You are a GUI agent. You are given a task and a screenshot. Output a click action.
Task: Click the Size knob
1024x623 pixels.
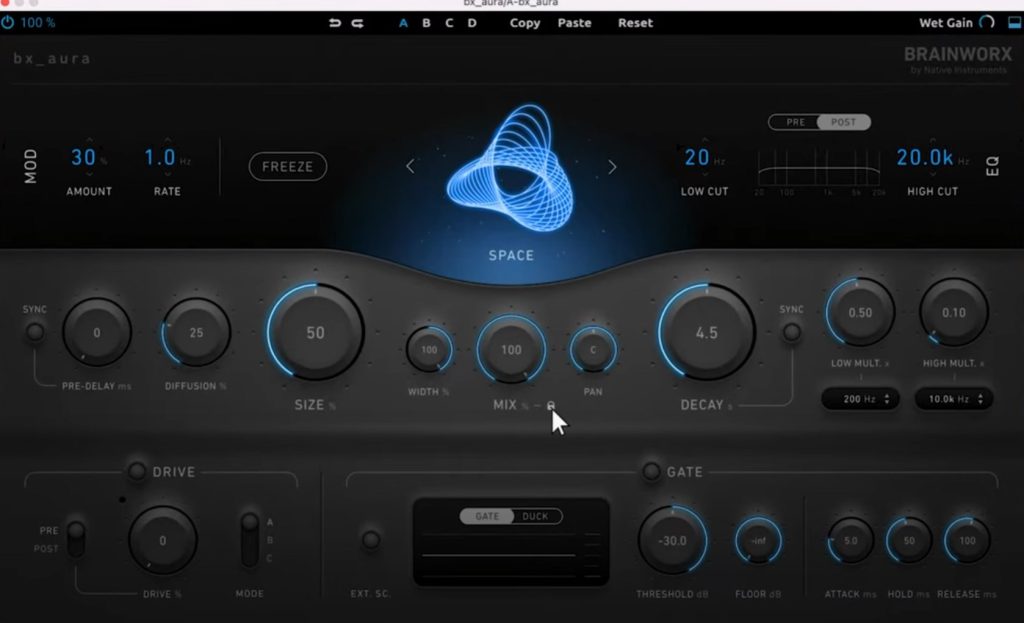315,333
